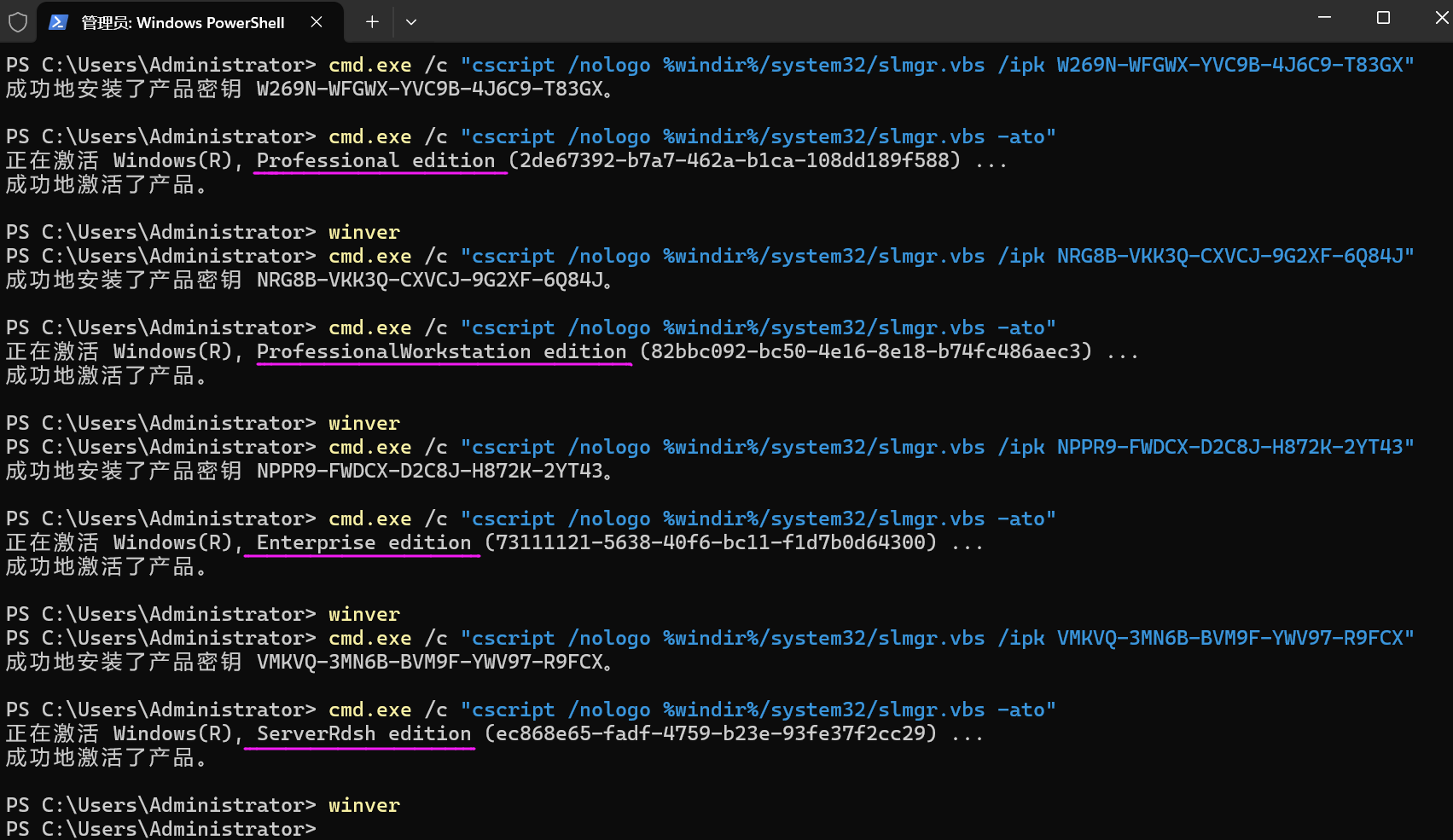
Task: Click activation ID 82bbc092-bc50-4e16-8e18-b74fc486aec3
Action: [865, 351]
